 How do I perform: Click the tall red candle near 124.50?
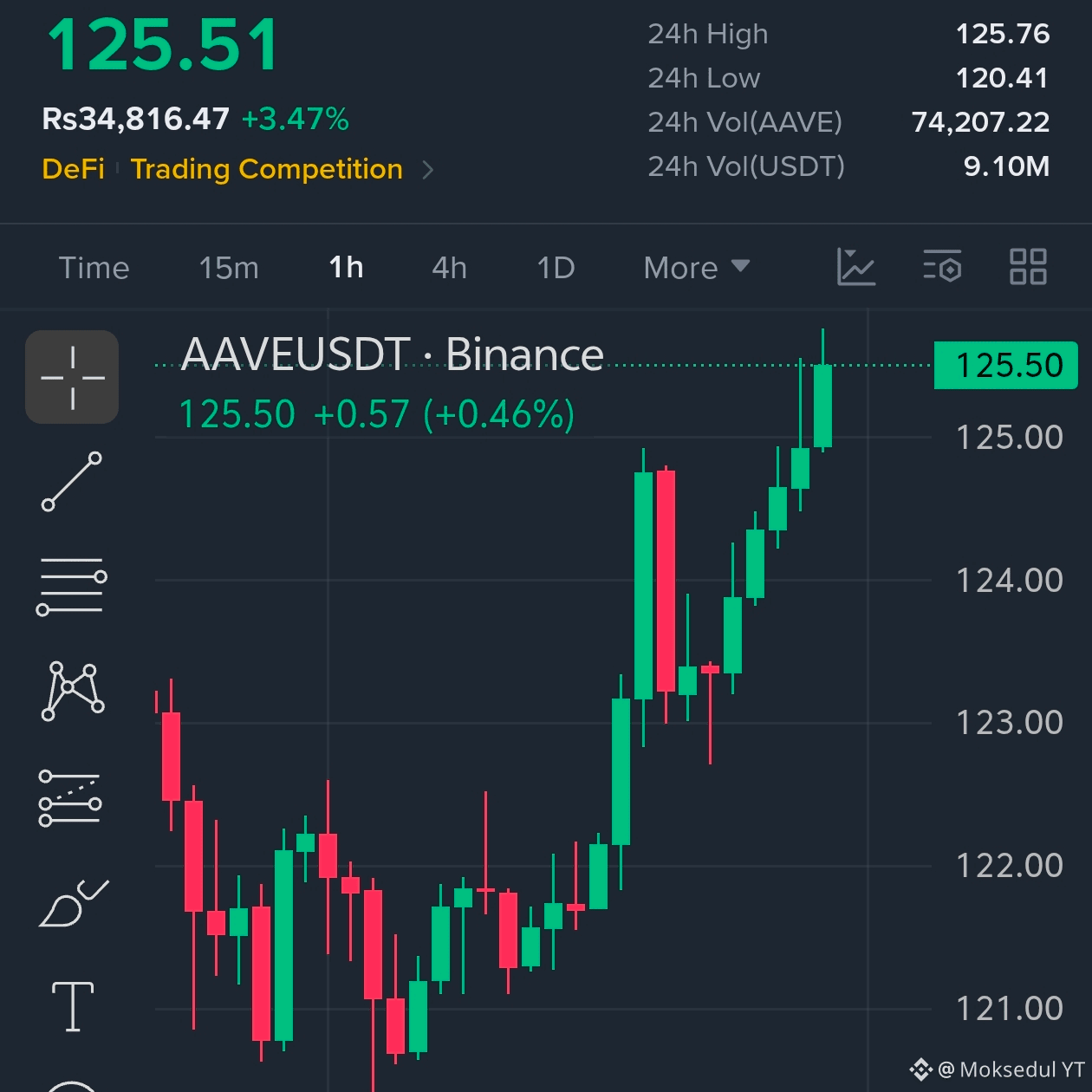[666, 581]
